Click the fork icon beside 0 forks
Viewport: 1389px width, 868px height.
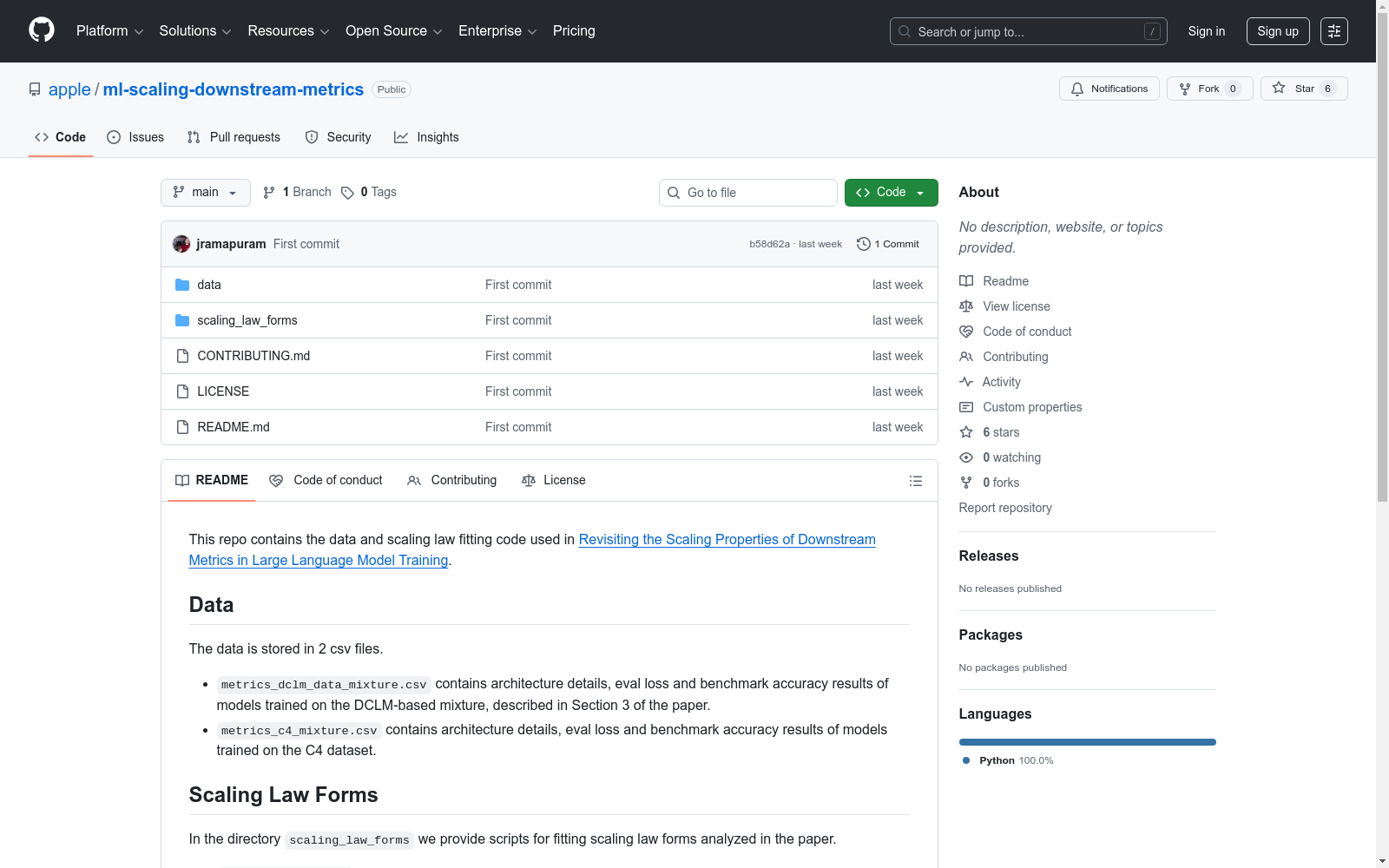click(966, 483)
